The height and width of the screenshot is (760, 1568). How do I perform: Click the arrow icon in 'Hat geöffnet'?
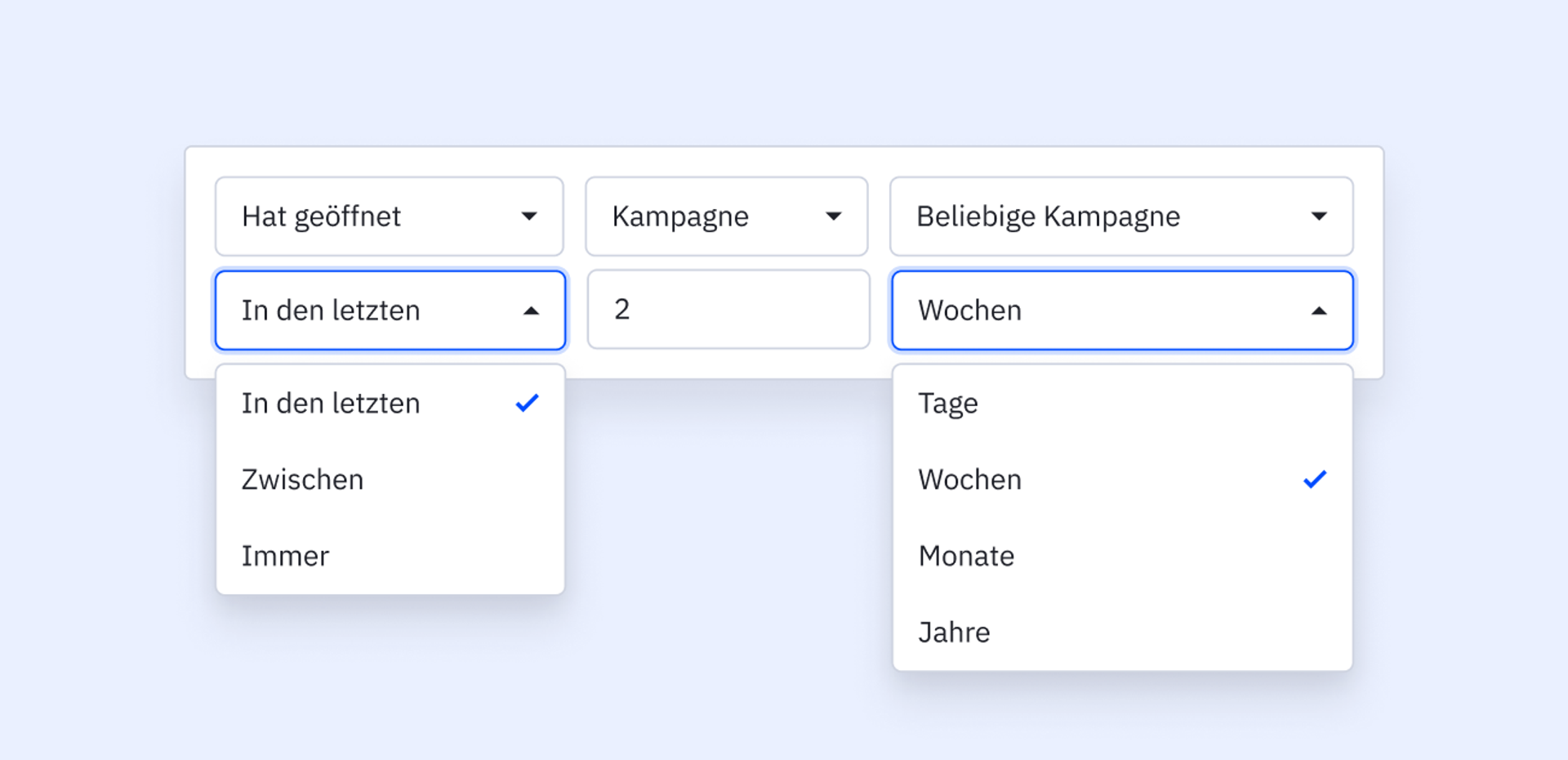(529, 217)
